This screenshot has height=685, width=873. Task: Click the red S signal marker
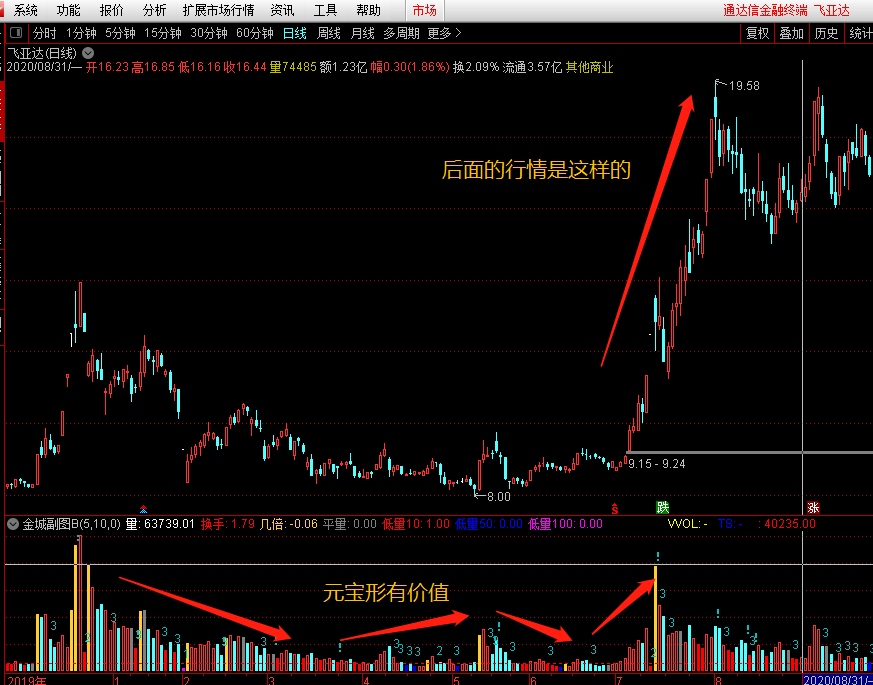click(615, 508)
